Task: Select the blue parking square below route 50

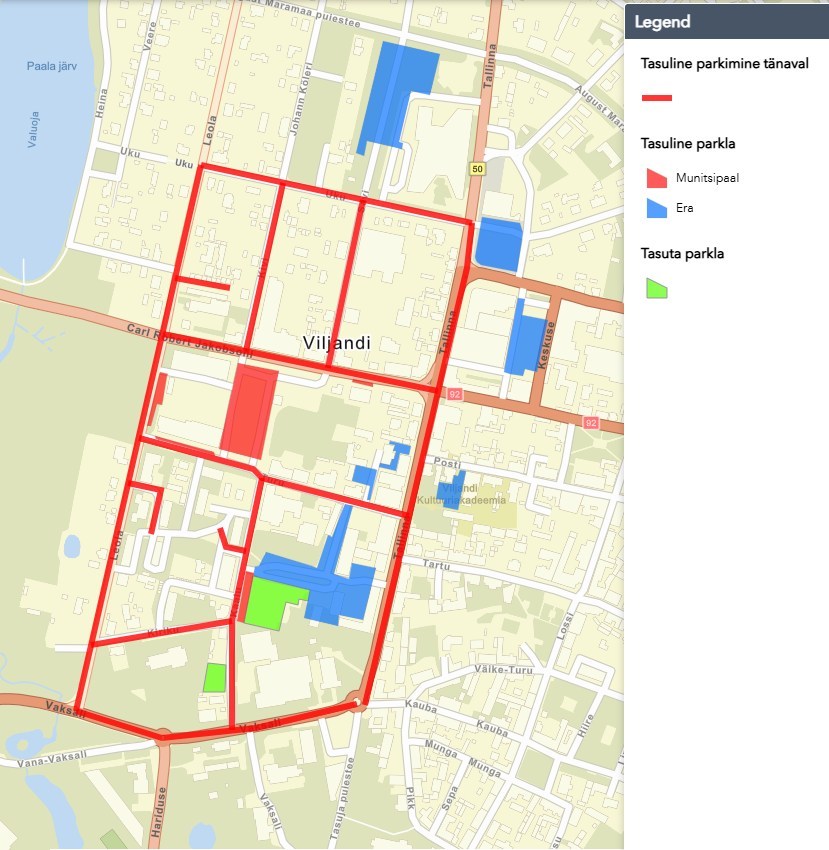Action: pyautogui.click(x=498, y=243)
